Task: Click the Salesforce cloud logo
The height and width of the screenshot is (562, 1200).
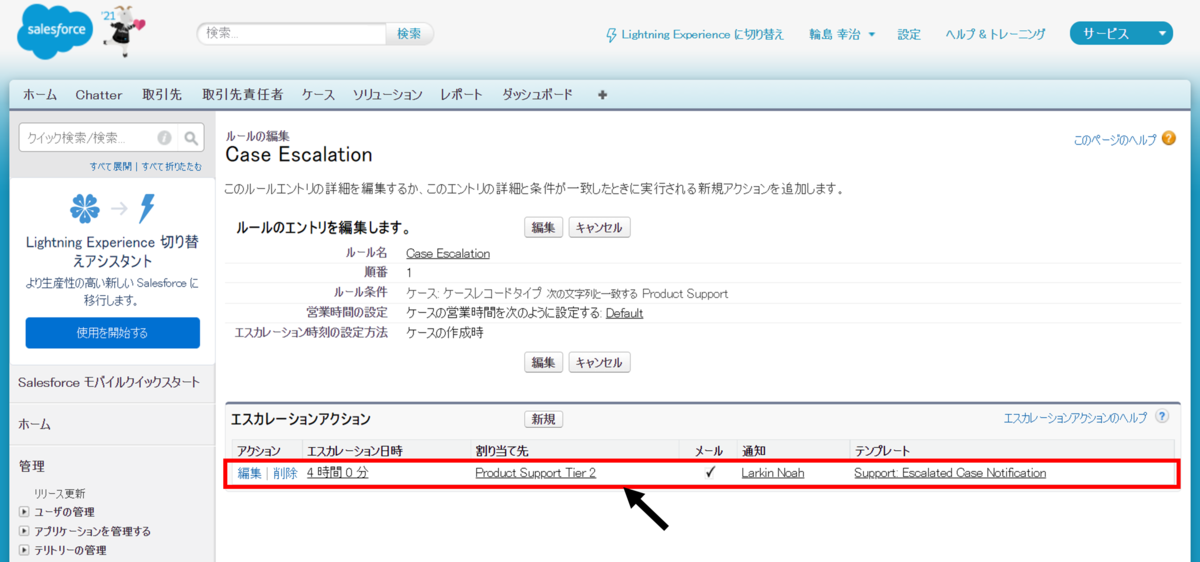Action: pos(55,33)
